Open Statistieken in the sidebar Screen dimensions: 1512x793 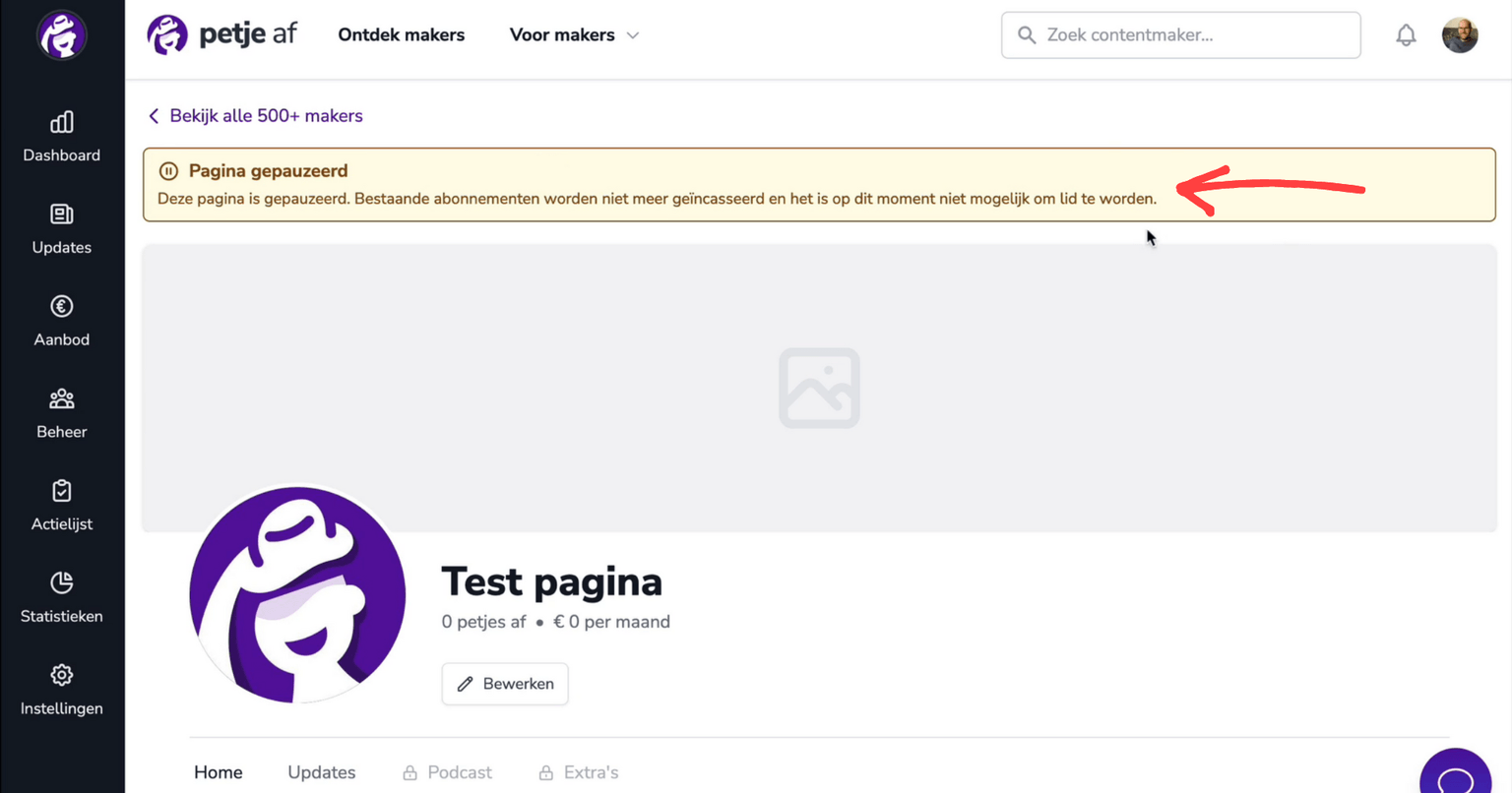[62, 598]
